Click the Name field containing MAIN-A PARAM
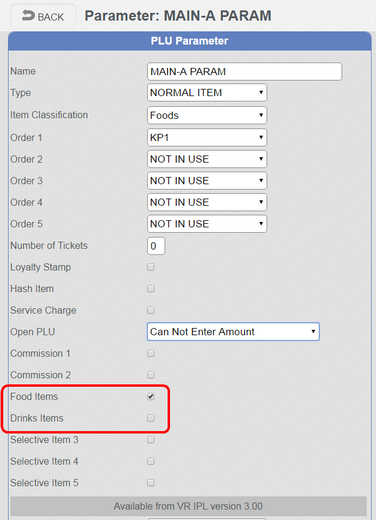Viewport: 376px width, 520px height. [244, 71]
